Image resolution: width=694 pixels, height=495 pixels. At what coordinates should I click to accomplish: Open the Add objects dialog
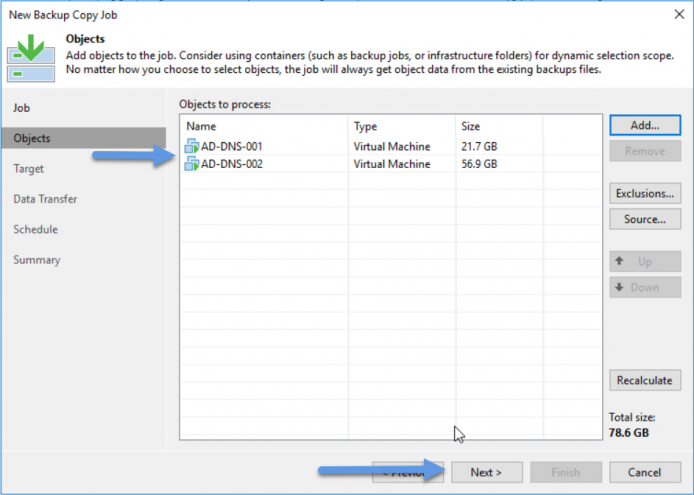[645, 125]
